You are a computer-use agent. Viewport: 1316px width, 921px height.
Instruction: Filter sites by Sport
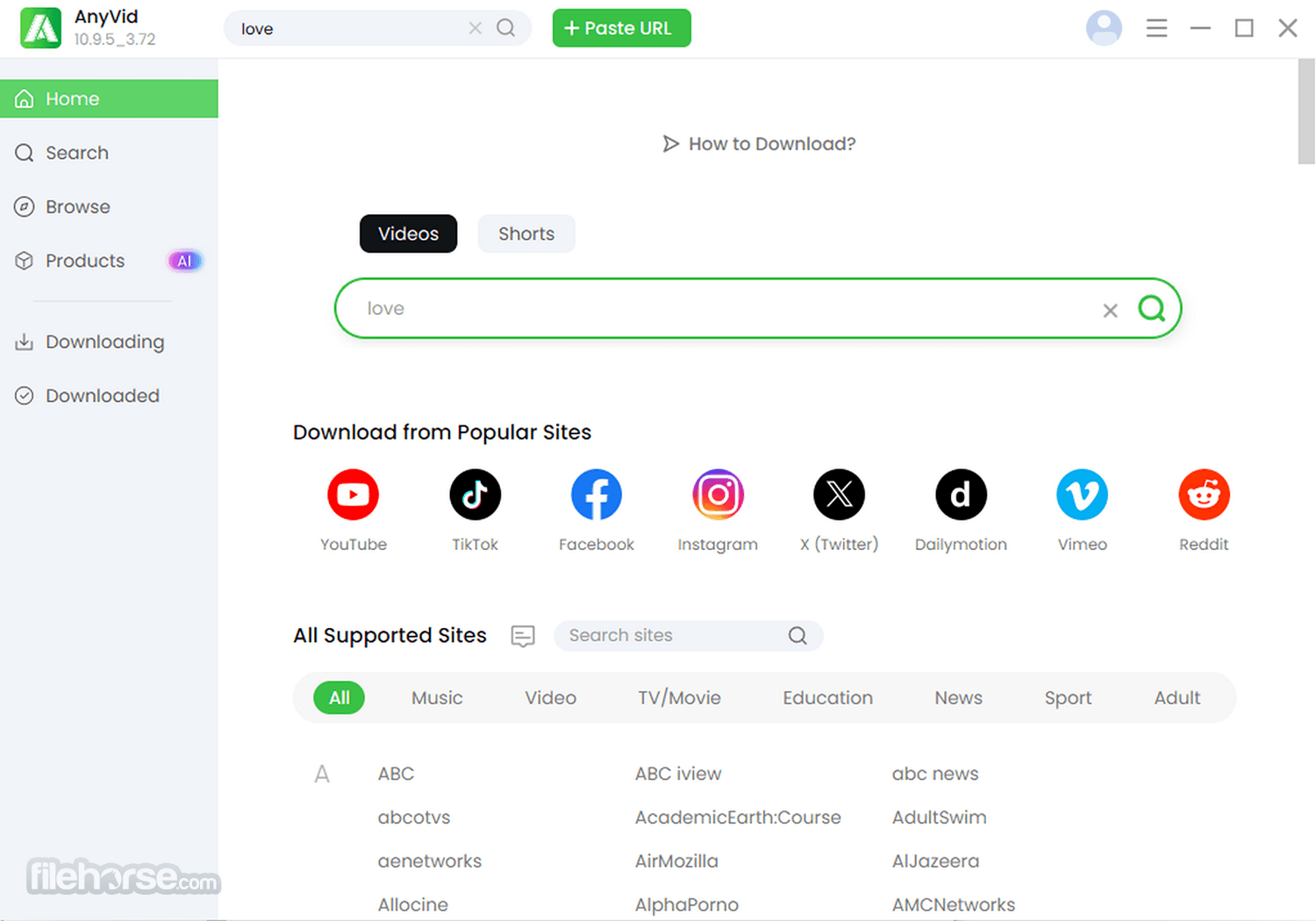point(1068,697)
